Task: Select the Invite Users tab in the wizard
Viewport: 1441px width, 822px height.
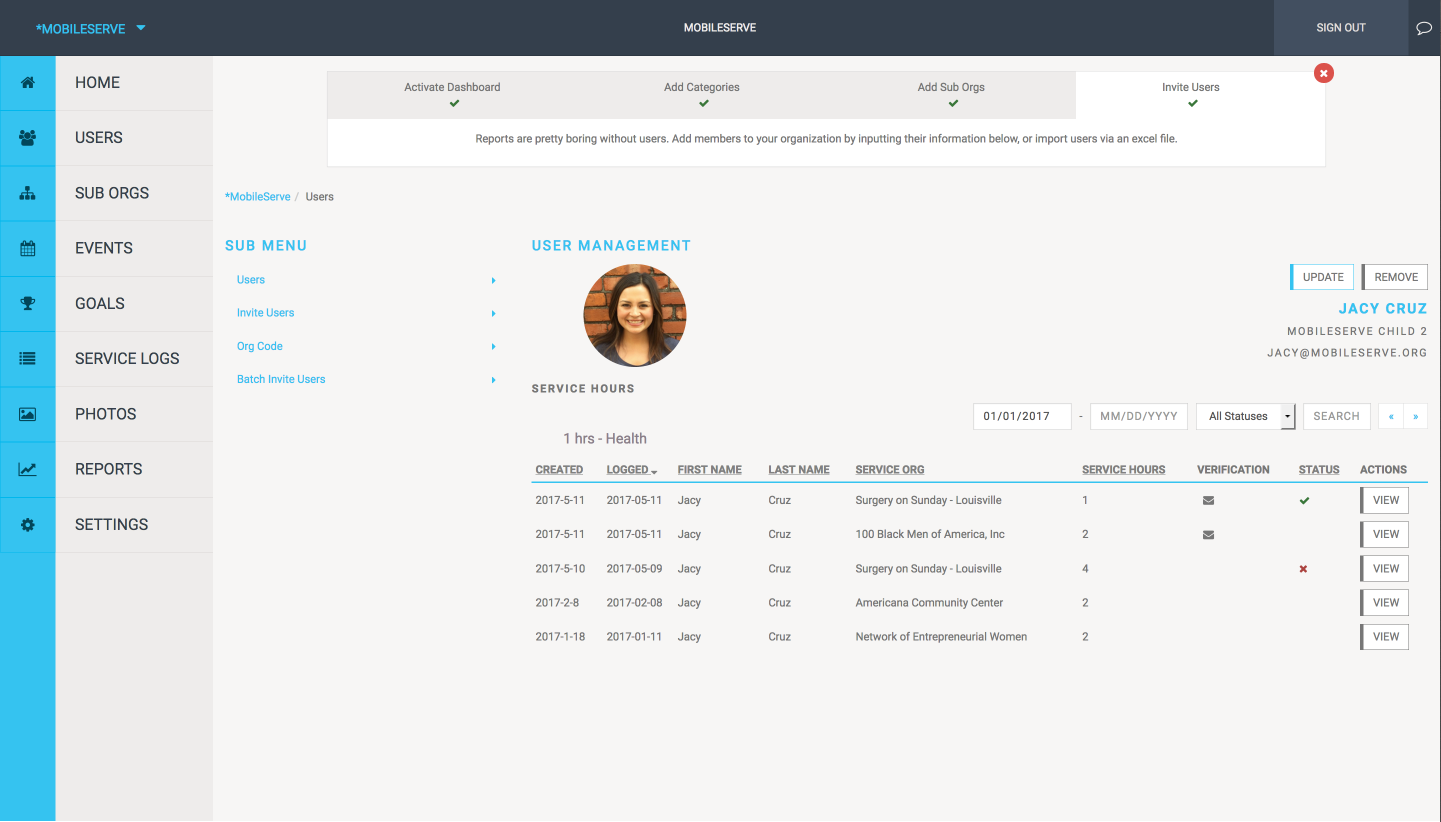Action: click(1190, 94)
